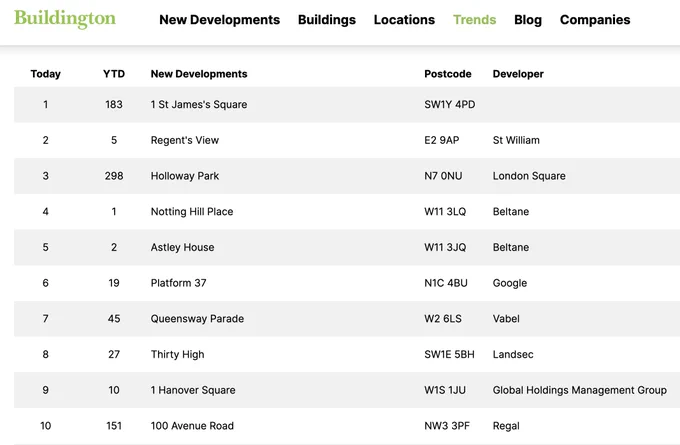Open the Companies section

point(595,20)
